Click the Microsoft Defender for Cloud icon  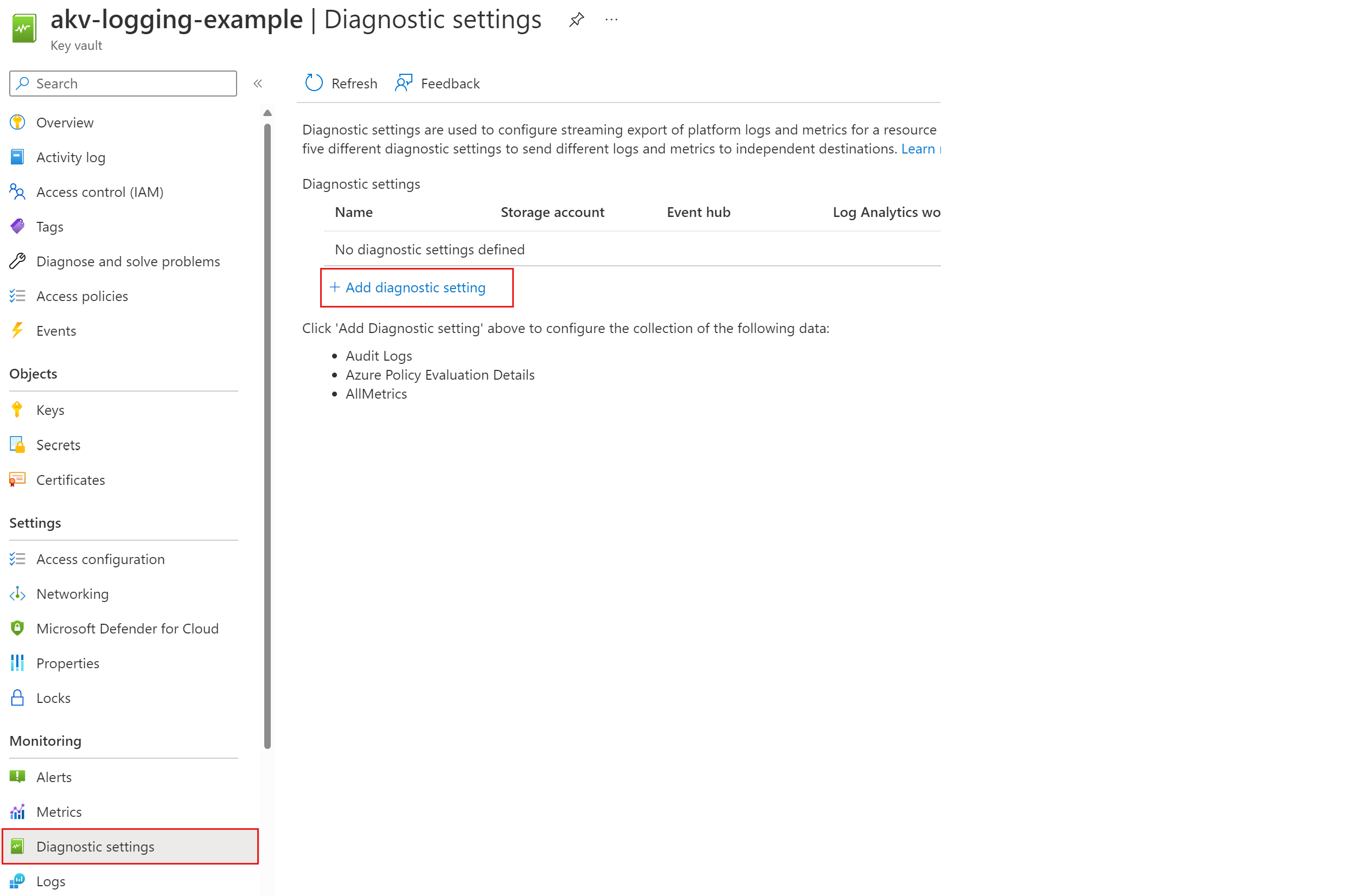point(17,628)
